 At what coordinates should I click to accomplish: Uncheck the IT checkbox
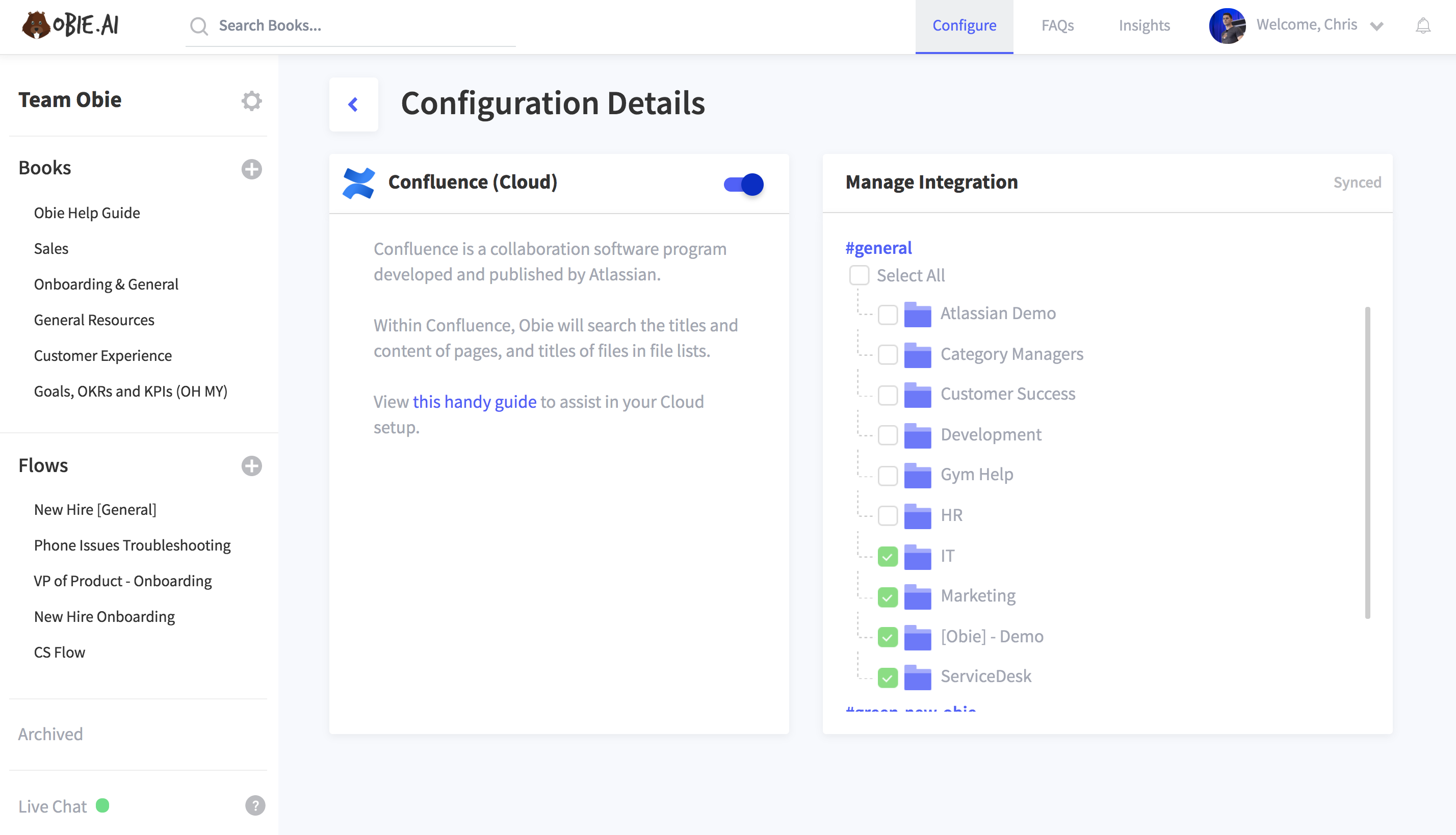(888, 556)
